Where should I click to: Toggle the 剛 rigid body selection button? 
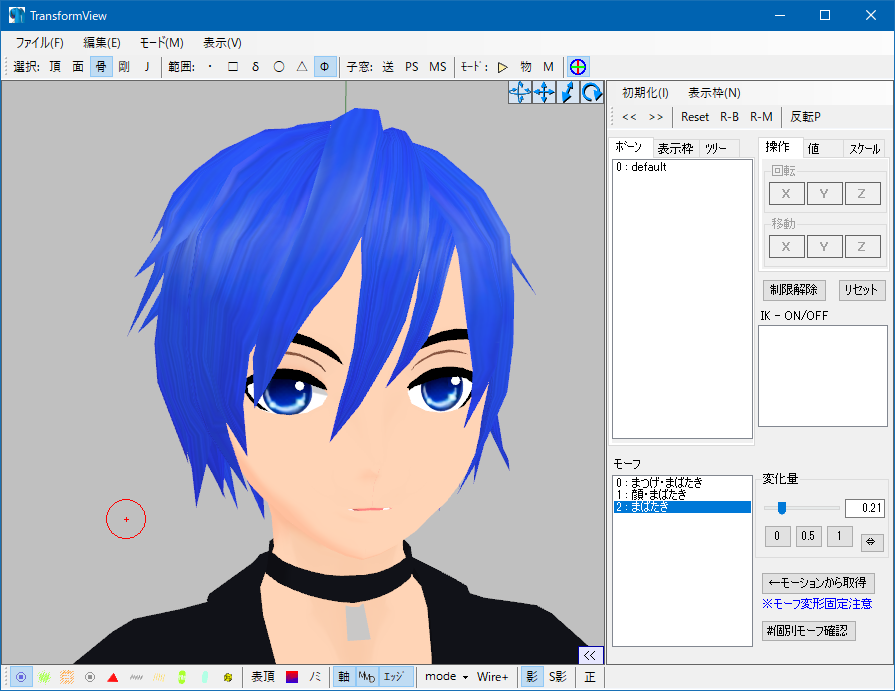coord(124,67)
